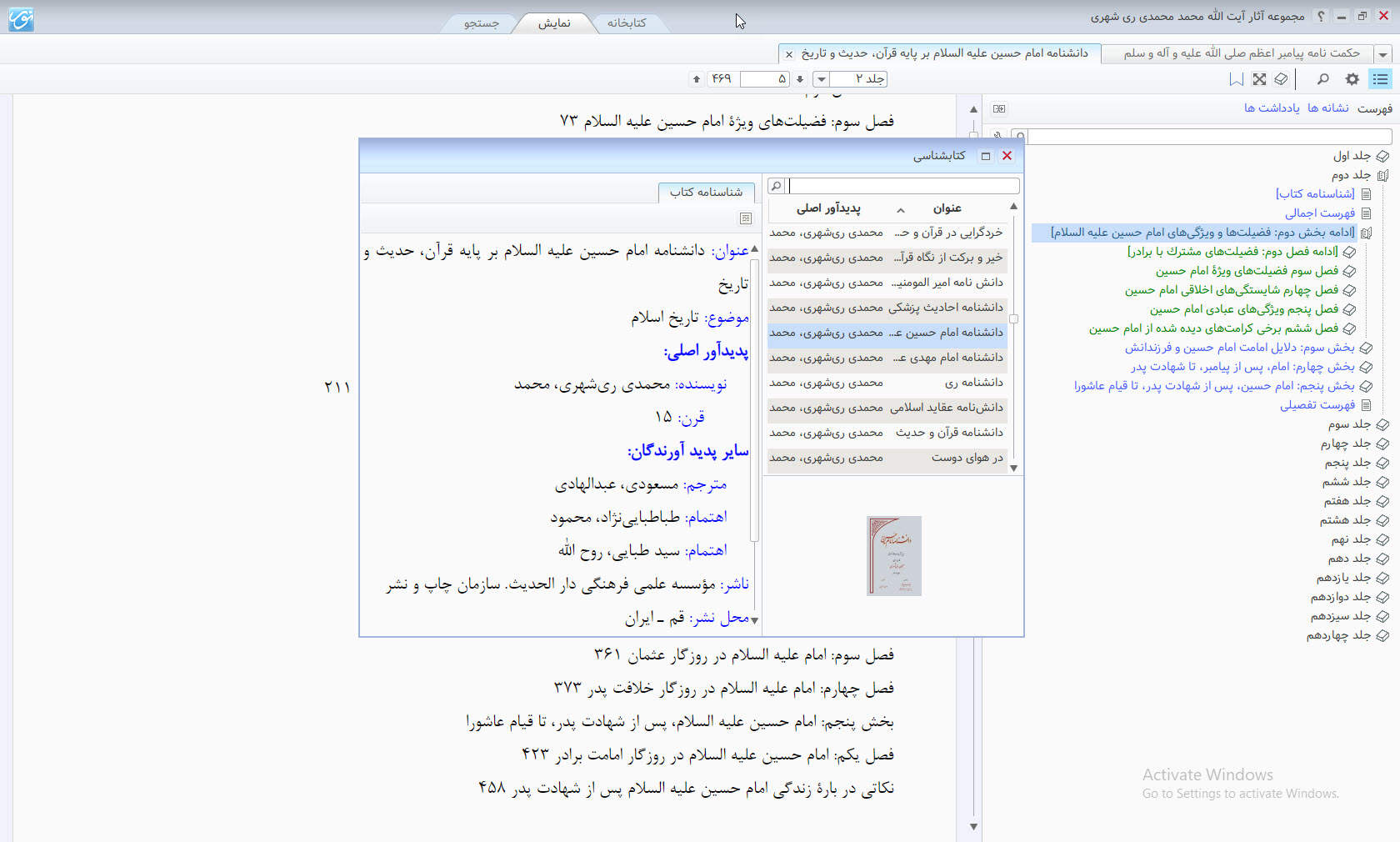Select the شناسنامه کتاب tab in dialog

coord(706,193)
